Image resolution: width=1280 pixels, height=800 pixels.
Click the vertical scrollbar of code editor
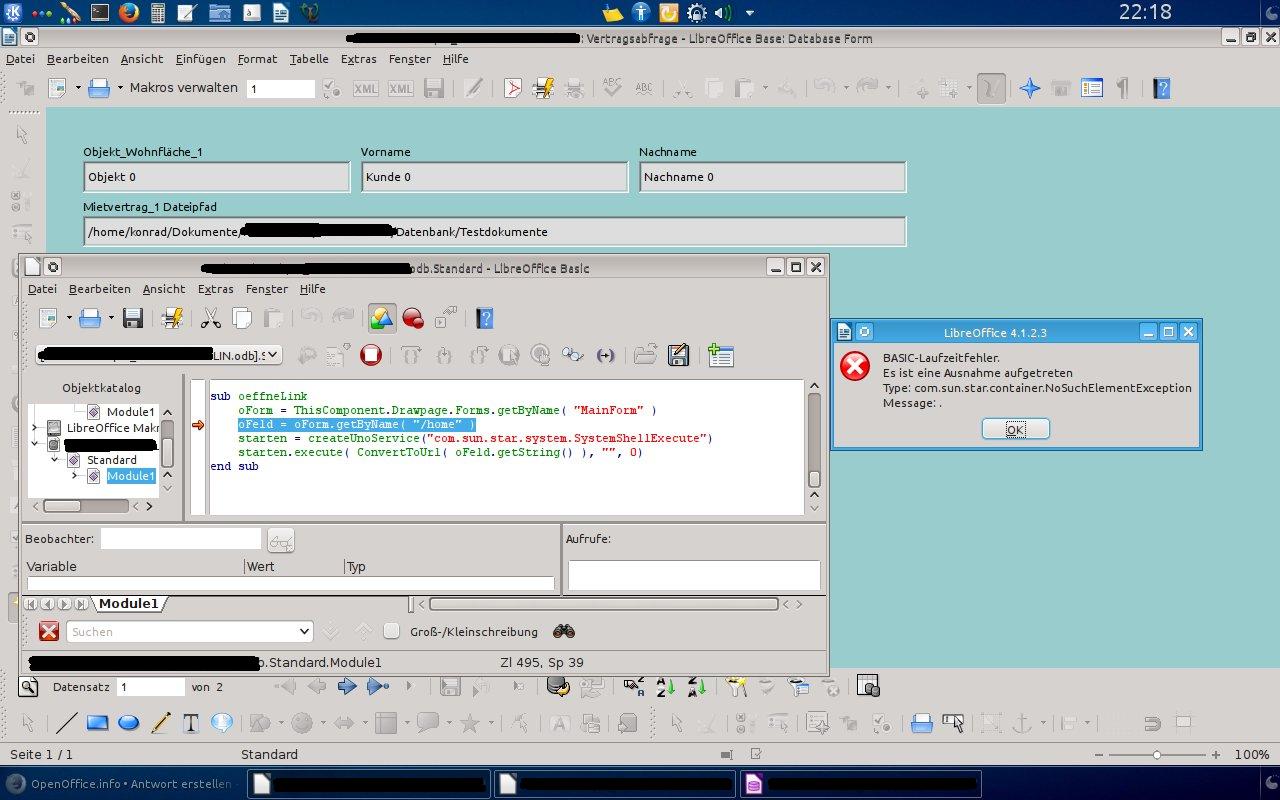[814, 437]
